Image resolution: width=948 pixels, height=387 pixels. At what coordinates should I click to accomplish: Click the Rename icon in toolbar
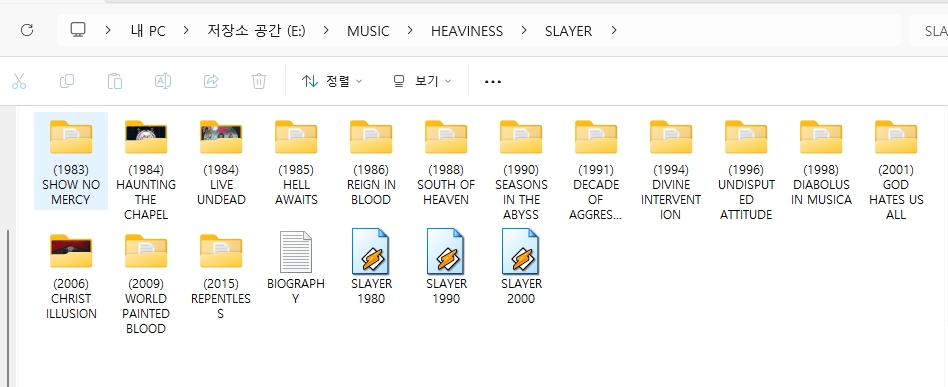(x=163, y=81)
